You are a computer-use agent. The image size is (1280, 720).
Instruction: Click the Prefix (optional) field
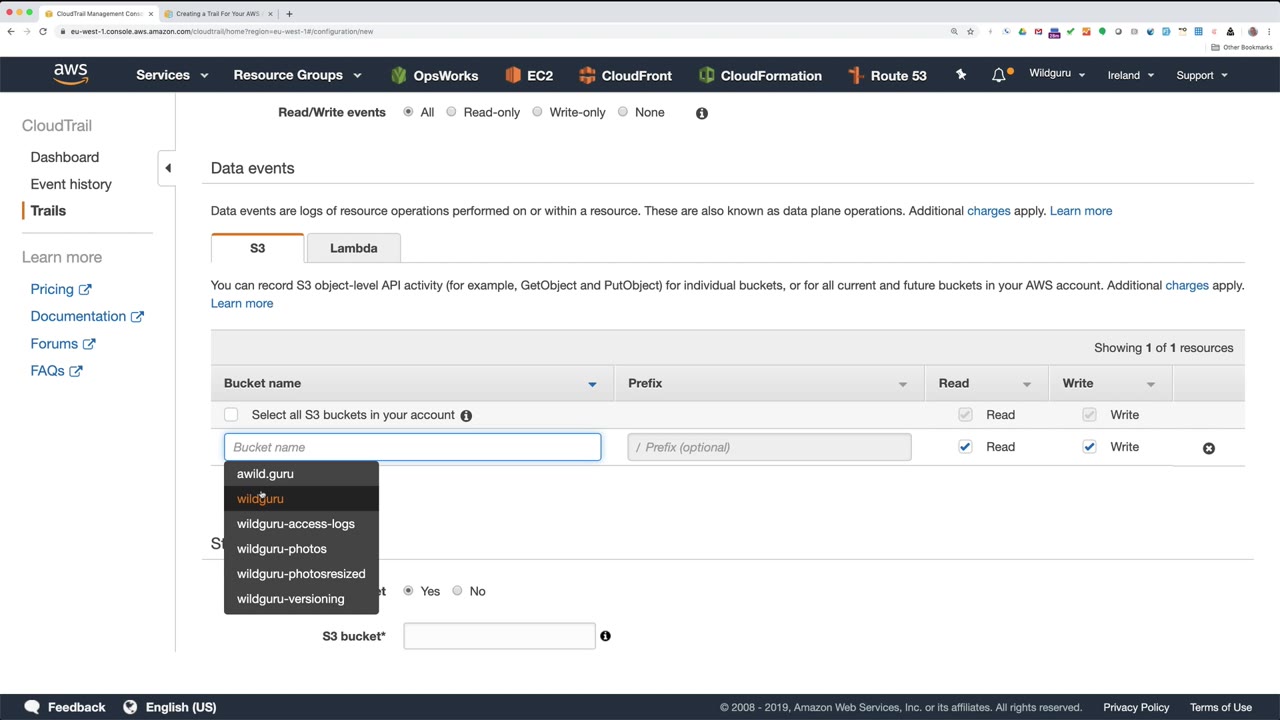tap(769, 447)
